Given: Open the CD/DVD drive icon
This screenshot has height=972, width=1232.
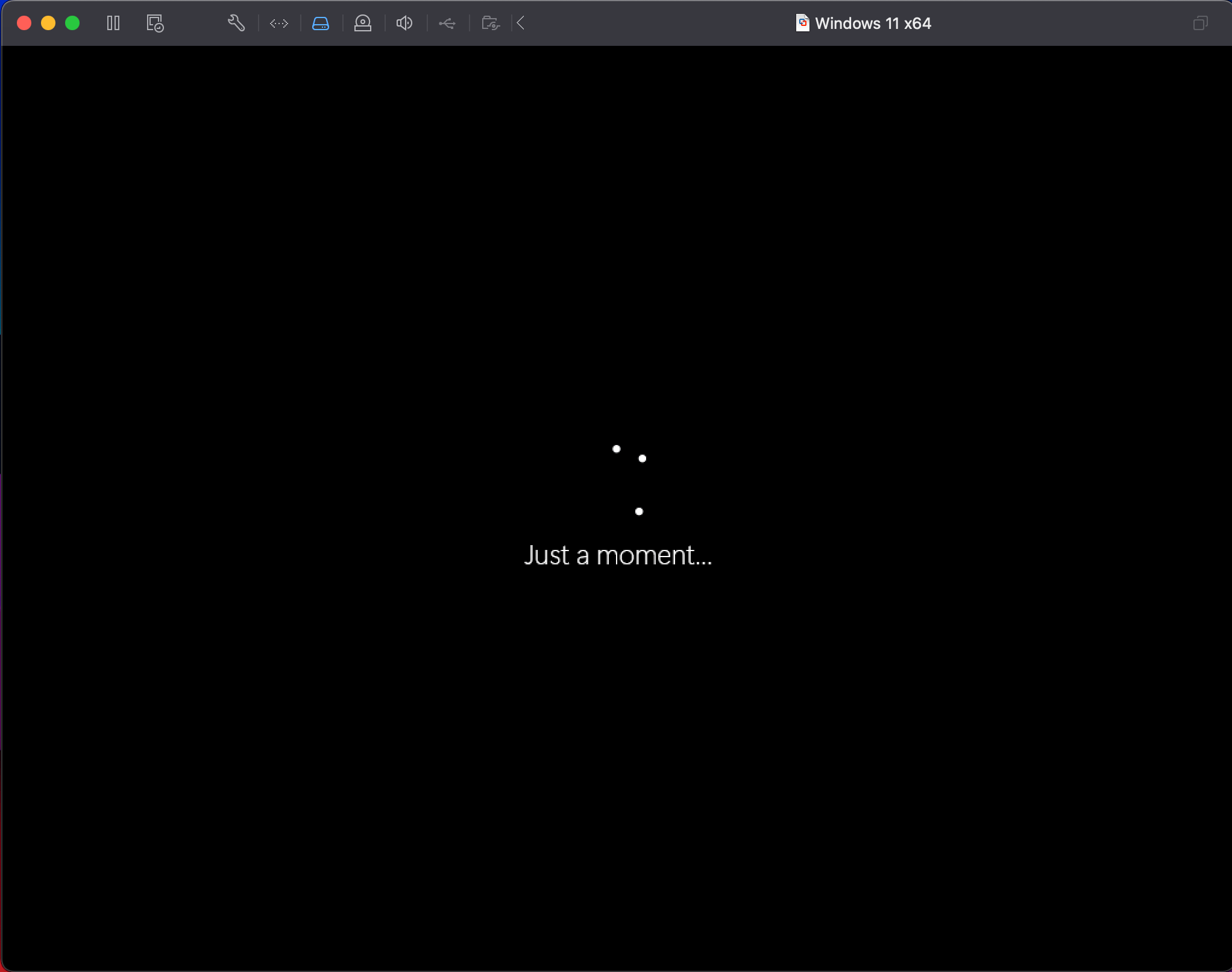Looking at the screenshot, I should point(363,24).
